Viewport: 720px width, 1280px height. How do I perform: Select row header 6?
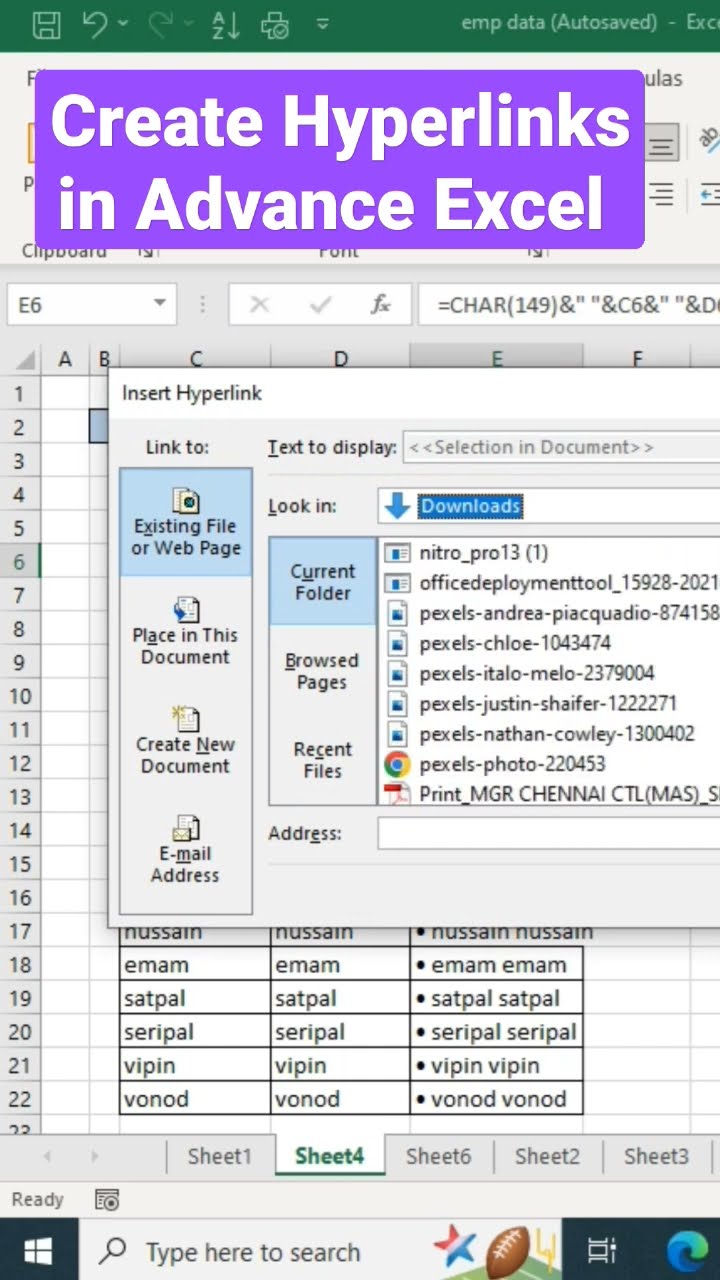(x=20, y=562)
